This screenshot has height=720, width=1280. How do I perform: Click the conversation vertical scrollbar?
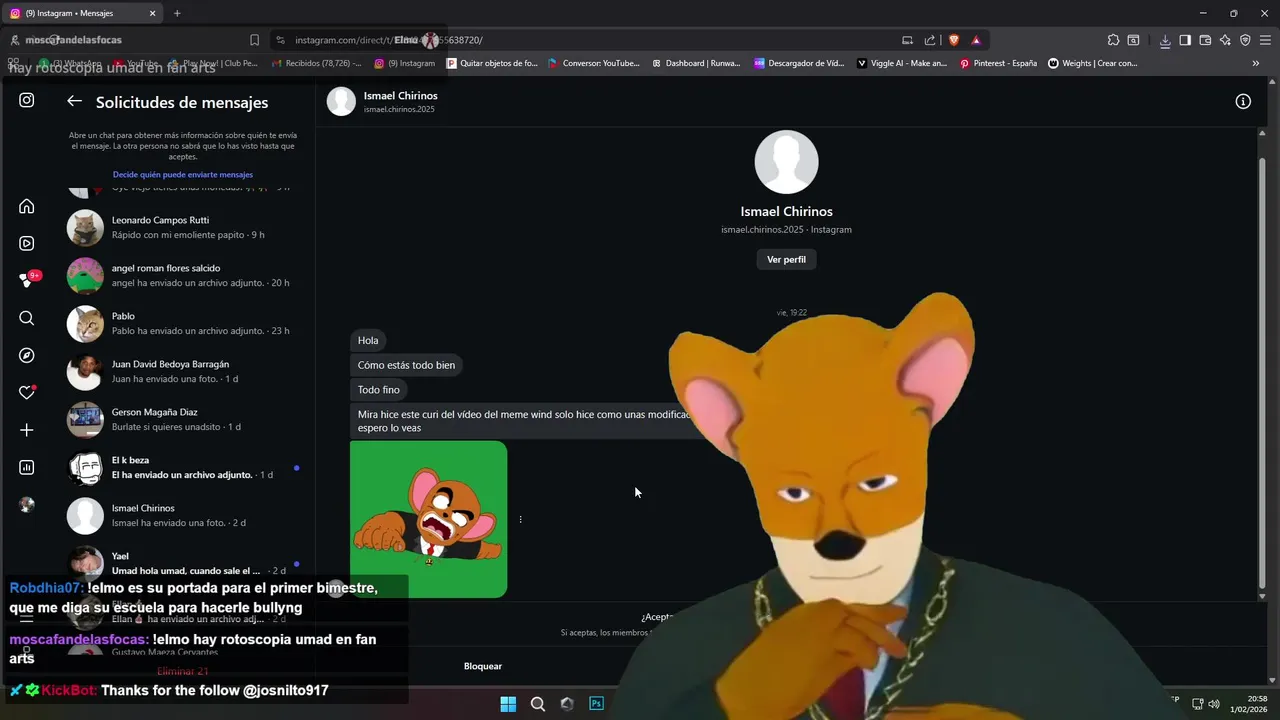tap(1262, 375)
